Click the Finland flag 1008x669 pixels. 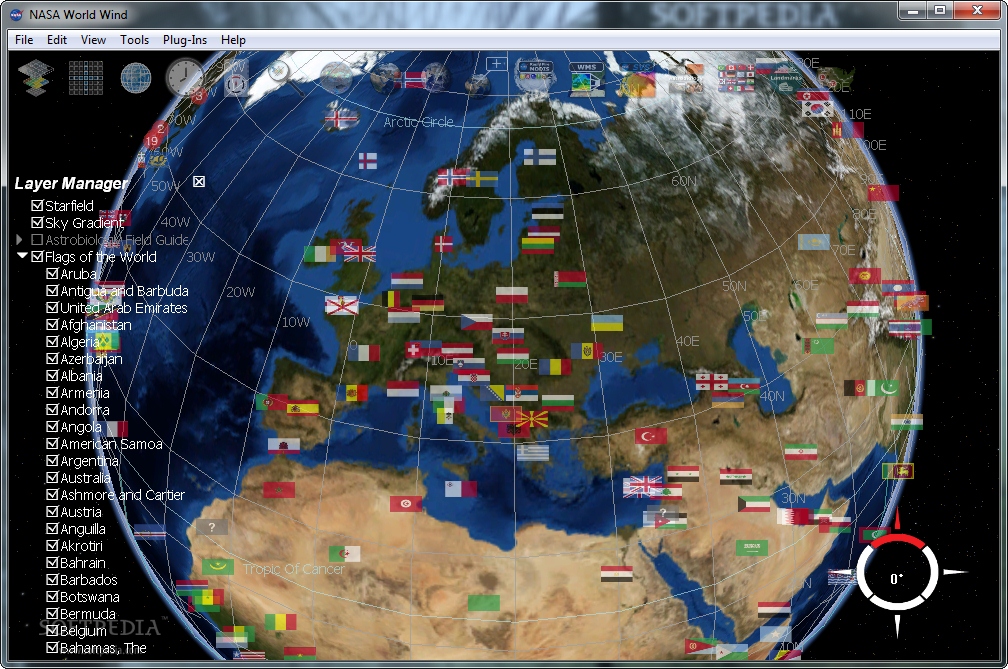[x=539, y=157]
